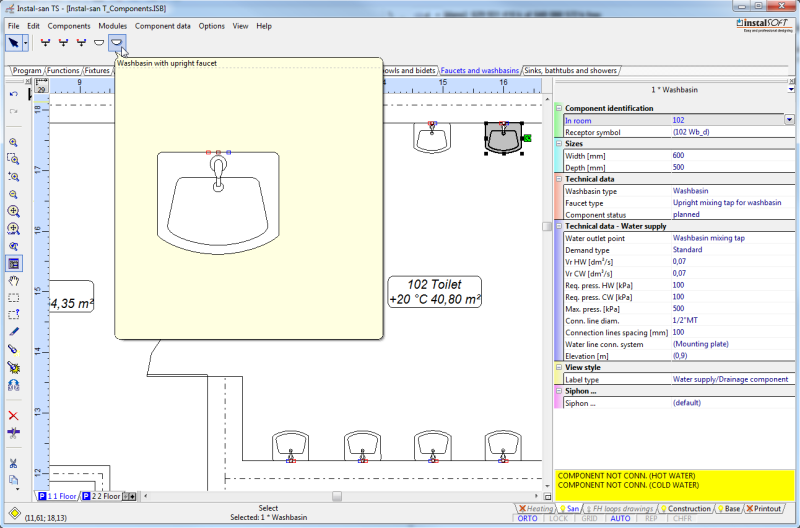Click the Faucet type value cell
The width and height of the screenshot is (800, 528).
733,203
